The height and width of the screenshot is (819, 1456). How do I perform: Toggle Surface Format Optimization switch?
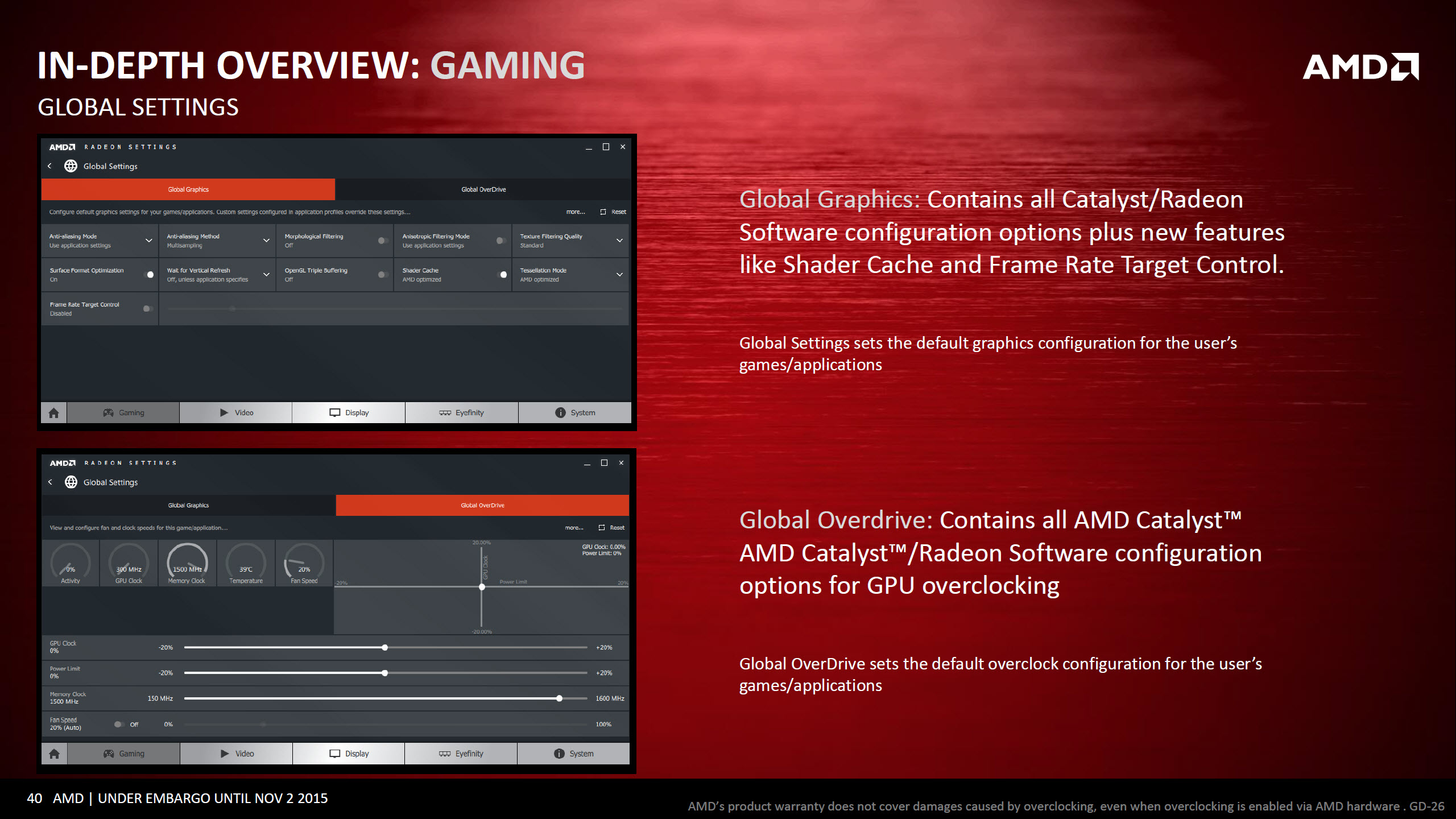(x=149, y=275)
